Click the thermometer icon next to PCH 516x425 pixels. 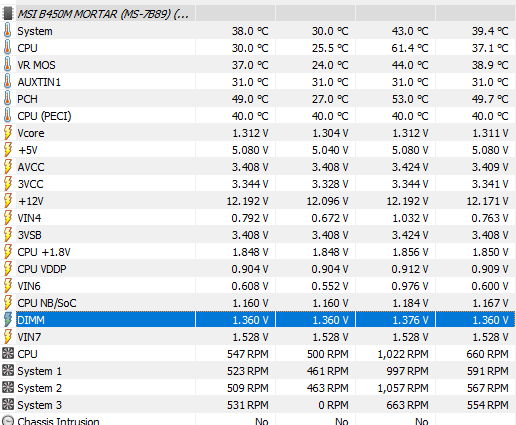[x=7, y=99]
